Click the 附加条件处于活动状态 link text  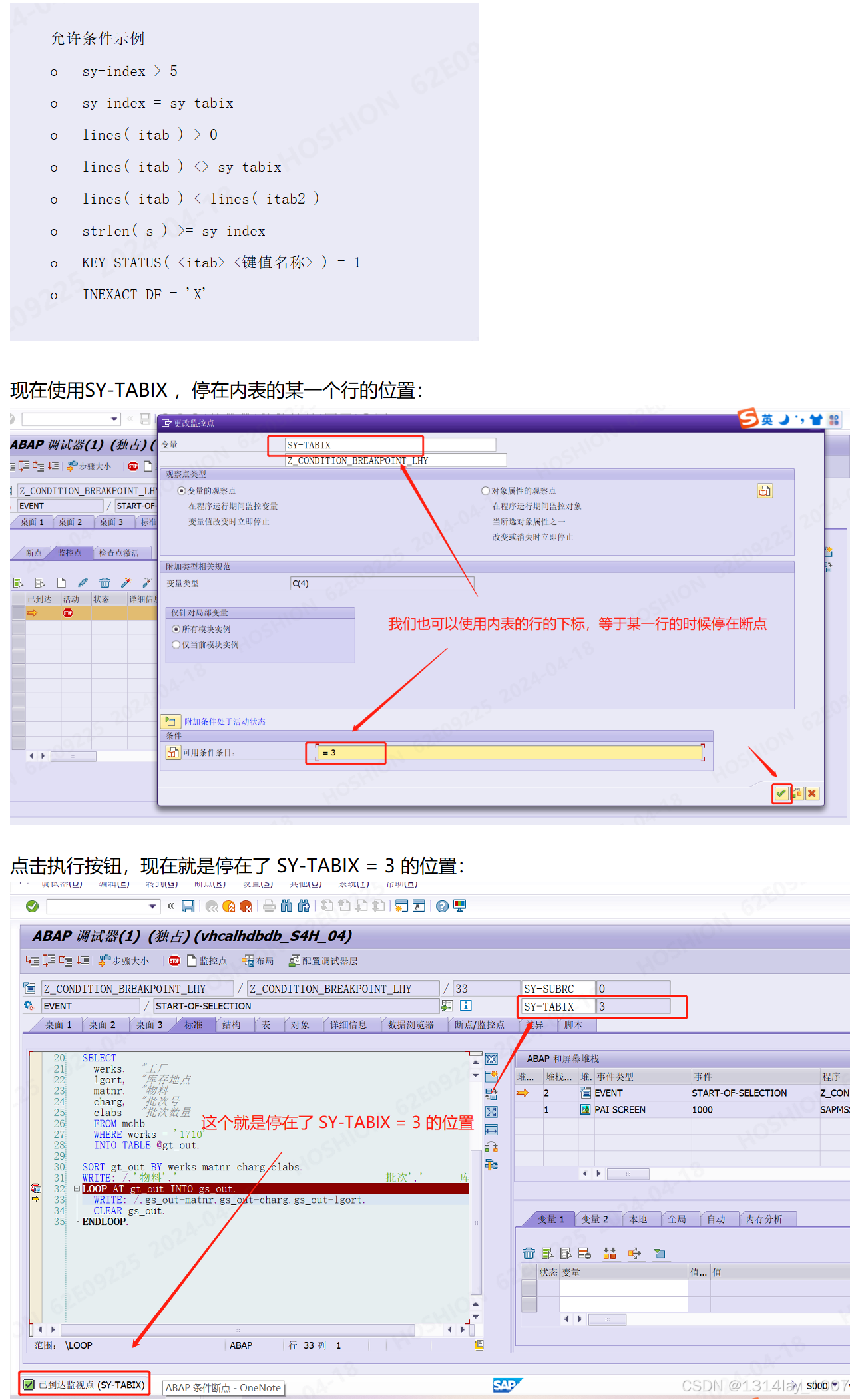pos(225,721)
